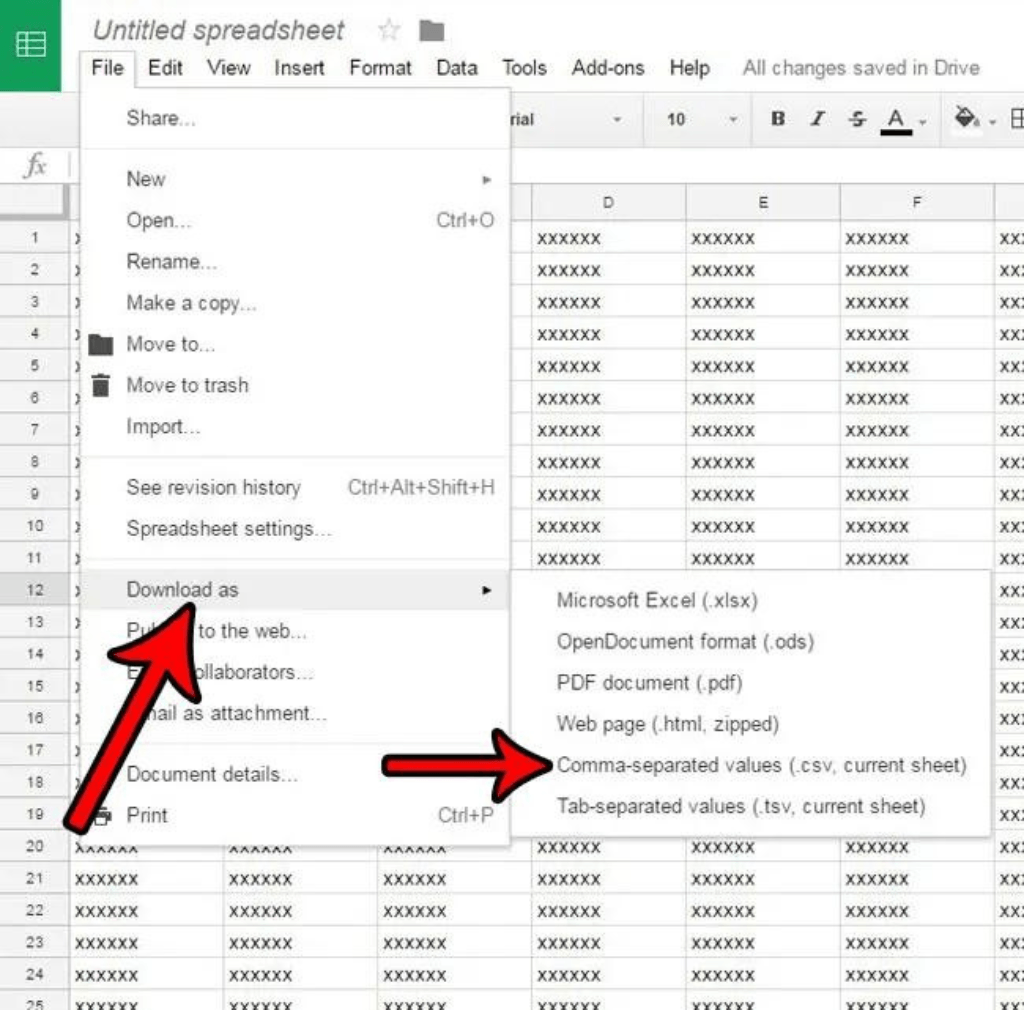Open the Add-ons menu
Image resolution: width=1024 pixels, height=1010 pixels.
[607, 68]
